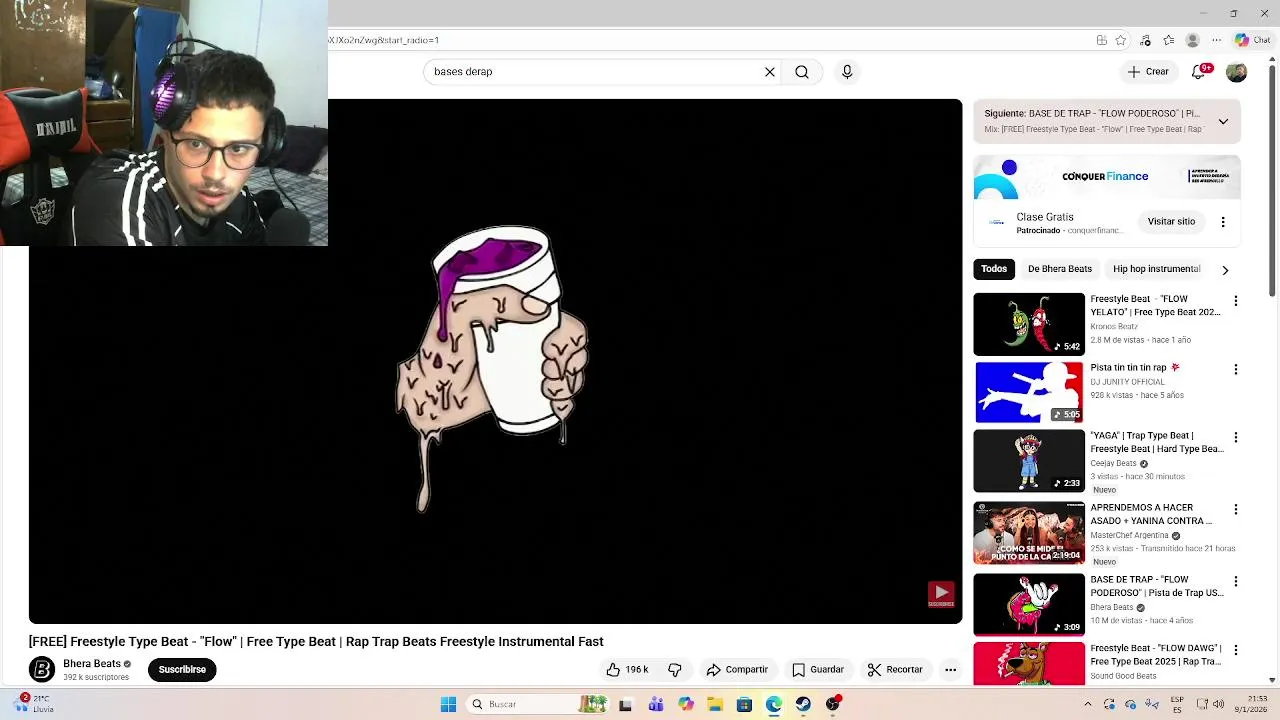Start voice search with the microphone icon
This screenshot has height=720, width=1280.
point(847,72)
